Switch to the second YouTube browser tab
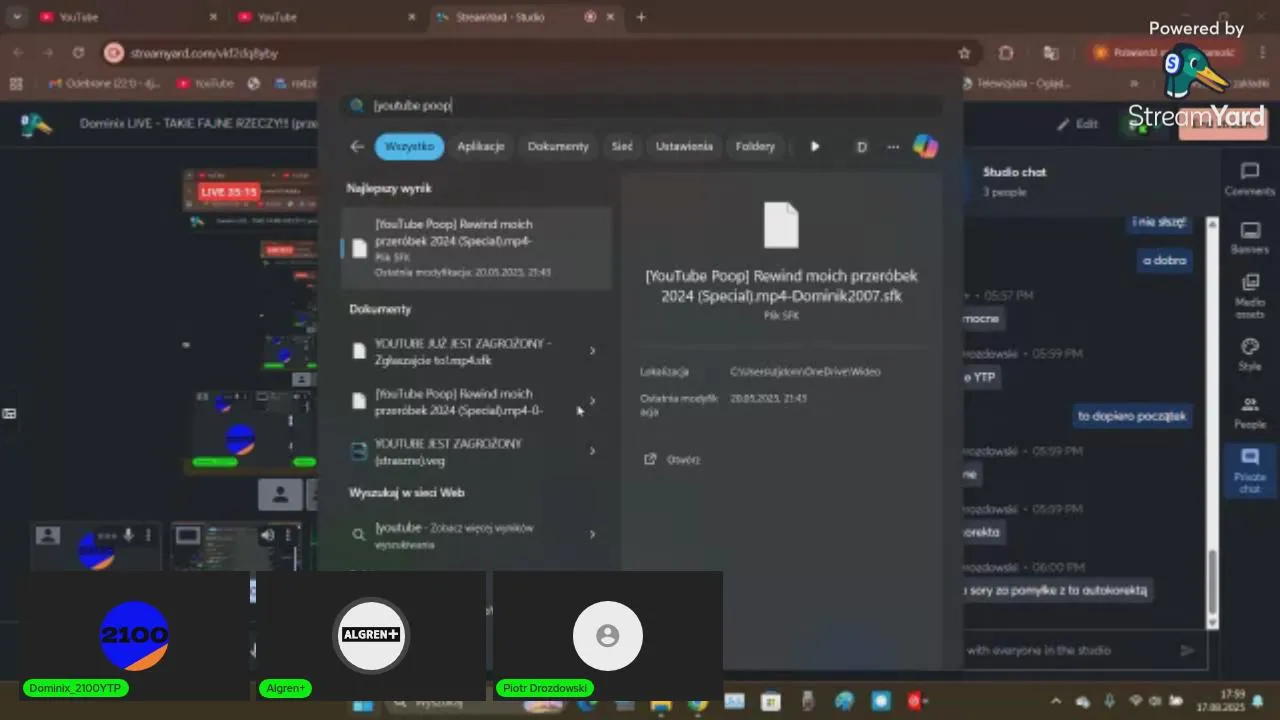The height and width of the screenshot is (720, 1280). (326, 17)
